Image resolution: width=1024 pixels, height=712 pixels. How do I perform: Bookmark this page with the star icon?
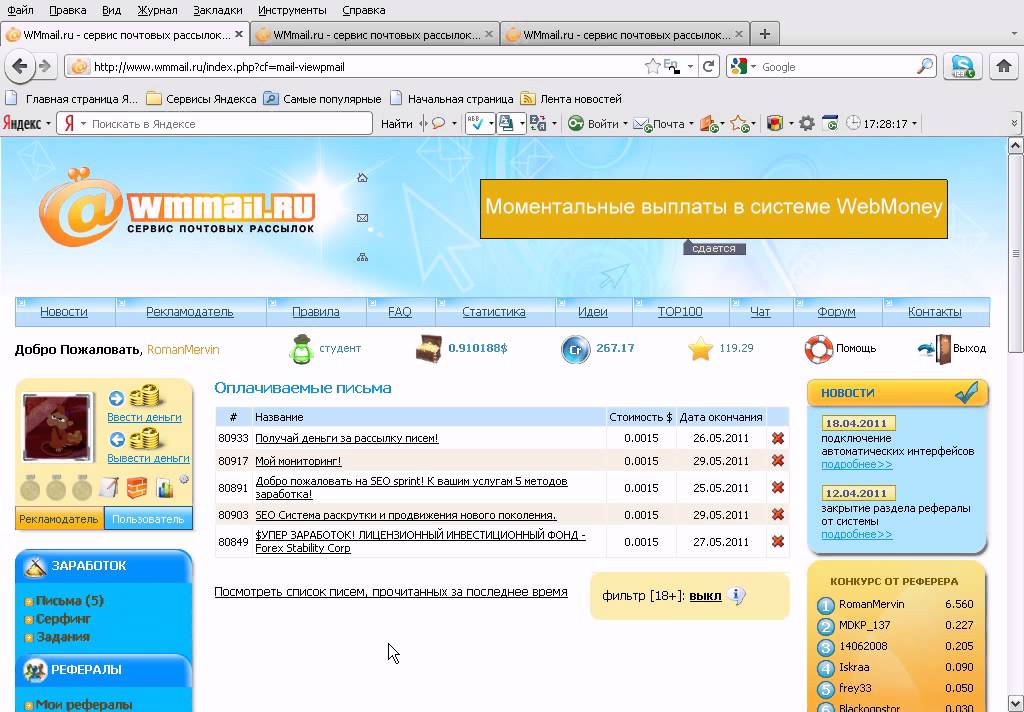pyautogui.click(x=652, y=66)
